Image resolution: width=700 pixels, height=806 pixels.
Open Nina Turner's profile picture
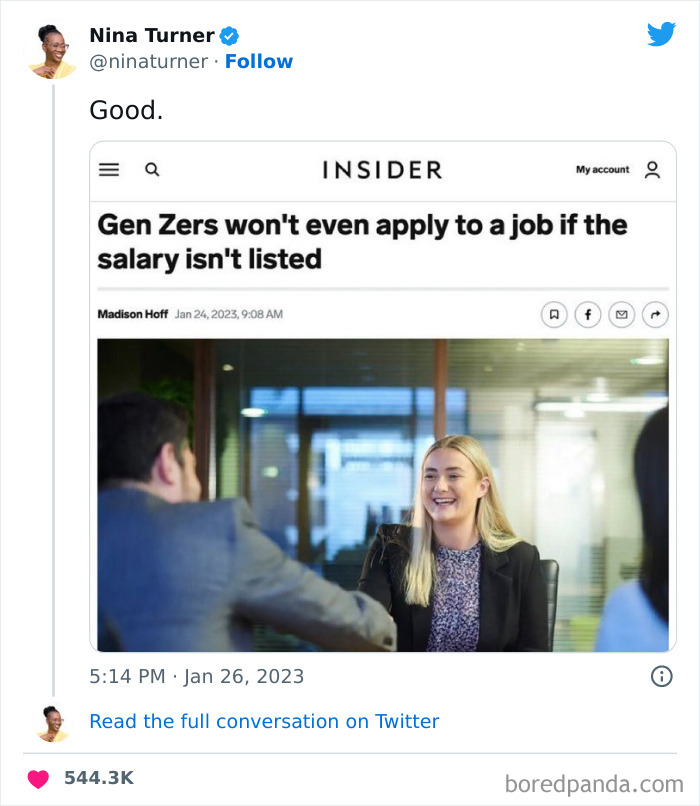point(48,46)
